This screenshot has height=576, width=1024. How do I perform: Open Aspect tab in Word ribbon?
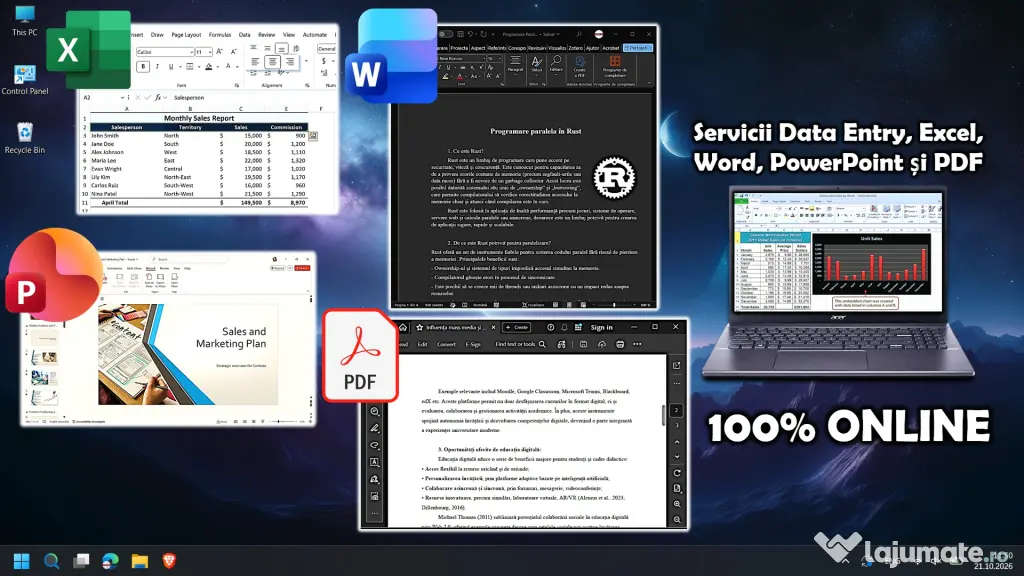pyautogui.click(x=478, y=48)
